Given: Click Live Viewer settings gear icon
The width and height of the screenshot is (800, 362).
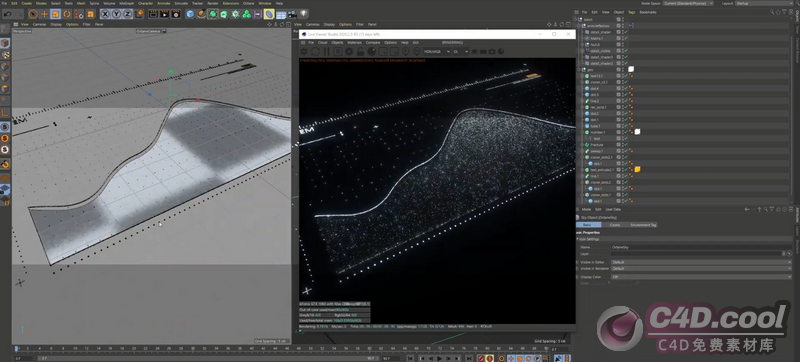Looking at the screenshot, I should tap(304, 51).
